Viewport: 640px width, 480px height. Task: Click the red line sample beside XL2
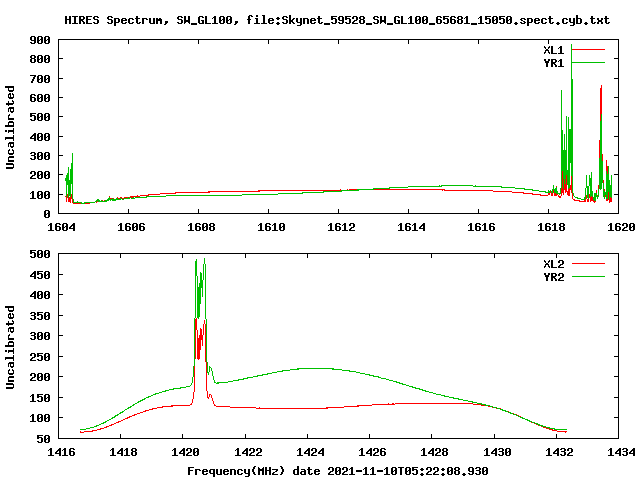click(x=588, y=264)
